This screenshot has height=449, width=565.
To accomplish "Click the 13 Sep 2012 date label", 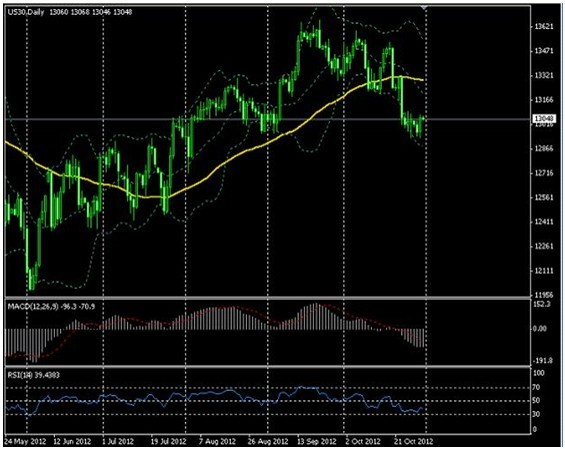I will click(x=317, y=441).
